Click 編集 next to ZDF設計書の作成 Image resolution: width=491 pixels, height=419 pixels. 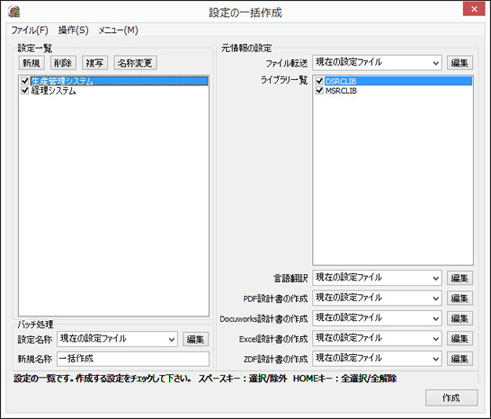tap(460, 359)
